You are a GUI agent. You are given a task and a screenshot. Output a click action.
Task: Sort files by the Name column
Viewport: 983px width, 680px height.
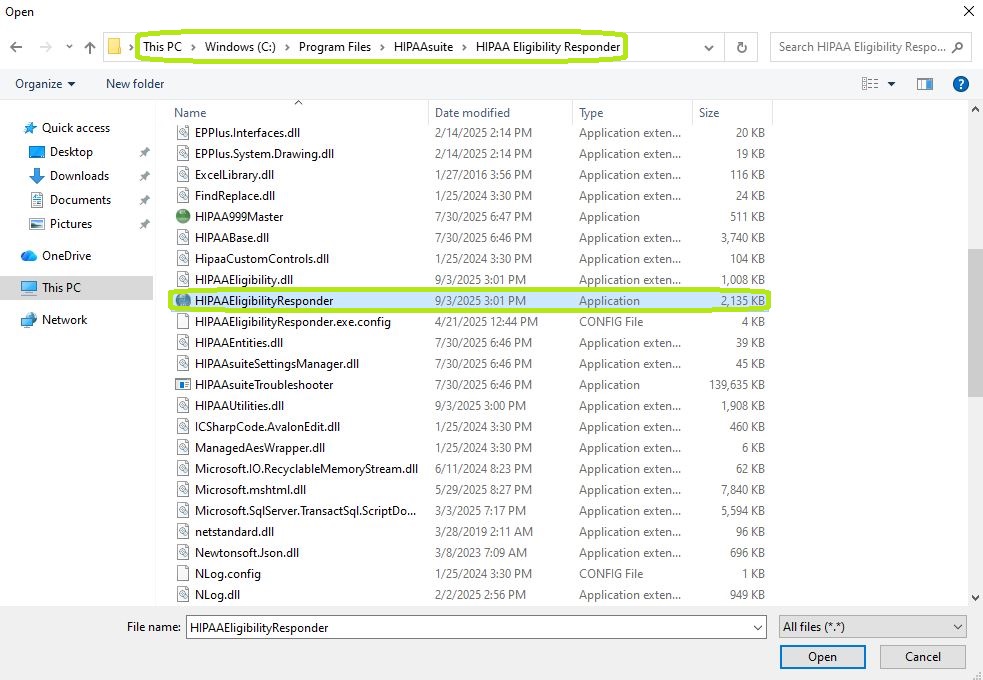pyautogui.click(x=190, y=113)
